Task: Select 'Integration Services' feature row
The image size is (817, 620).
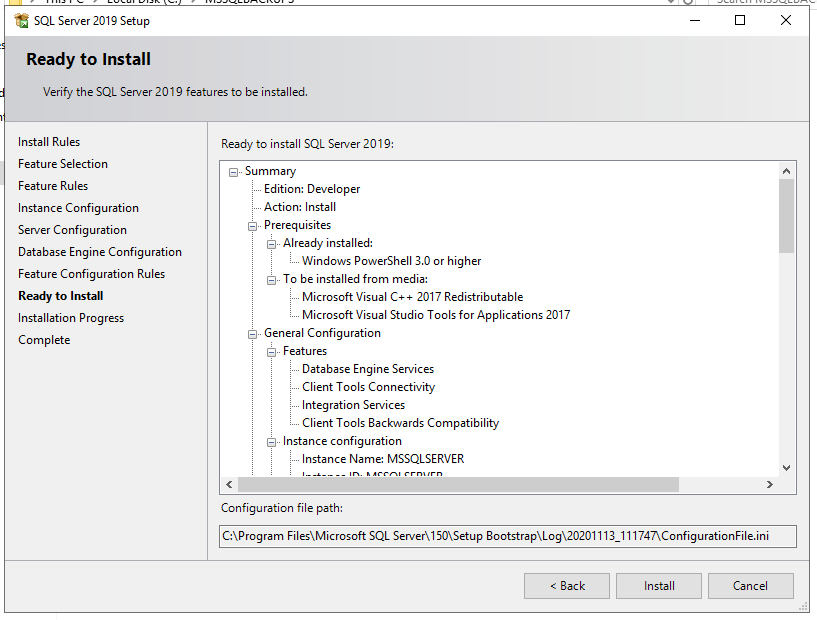Action: tap(353, 405)
